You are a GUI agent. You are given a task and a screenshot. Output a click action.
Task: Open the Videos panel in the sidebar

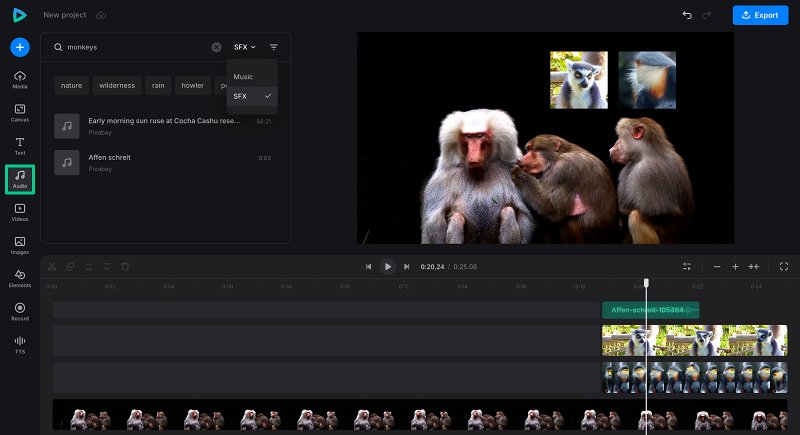[x=20, y=213]
